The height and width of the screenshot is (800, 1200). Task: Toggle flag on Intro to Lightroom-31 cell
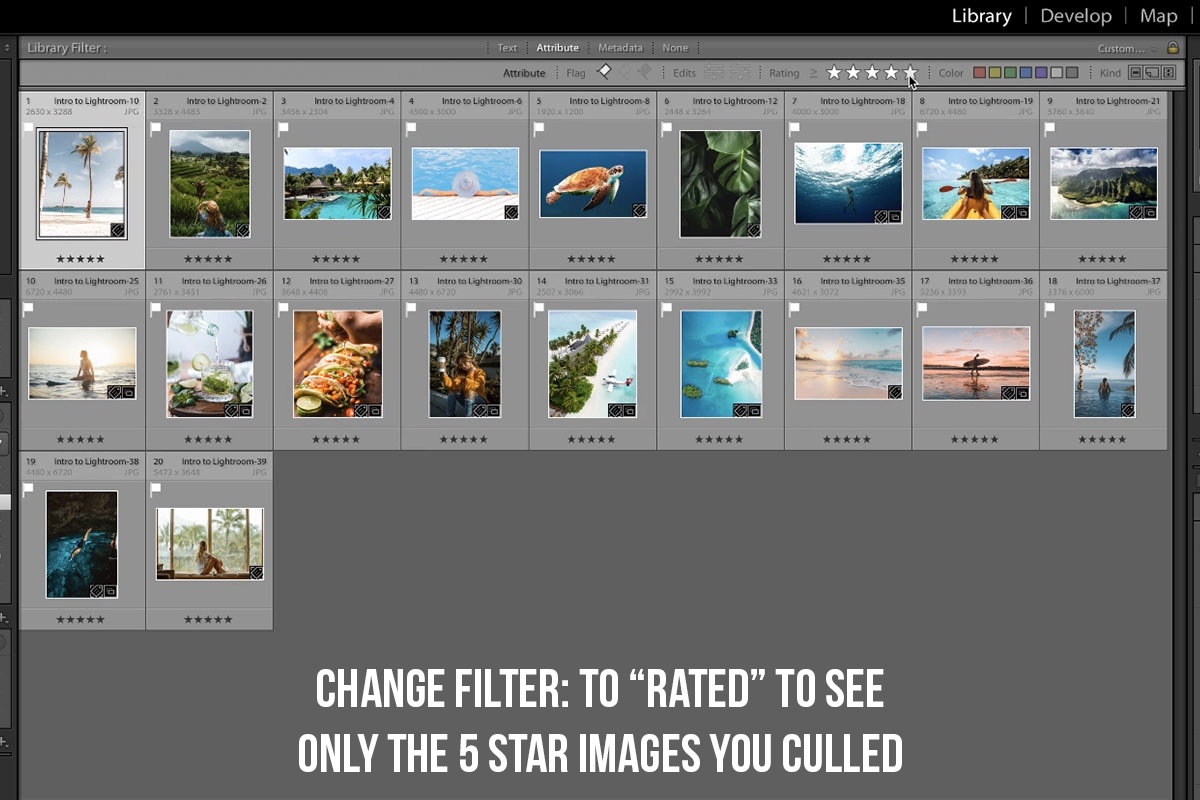click(538, 309)
